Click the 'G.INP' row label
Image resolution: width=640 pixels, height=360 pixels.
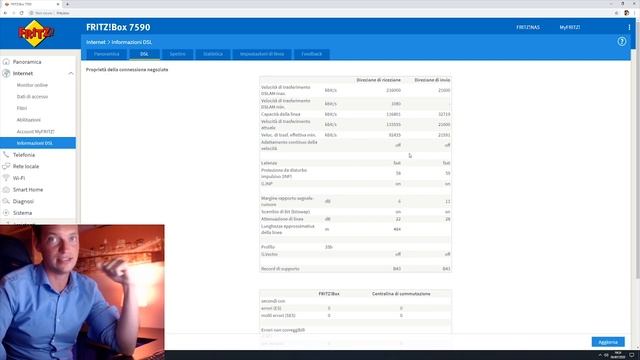[x=267, y=184]
